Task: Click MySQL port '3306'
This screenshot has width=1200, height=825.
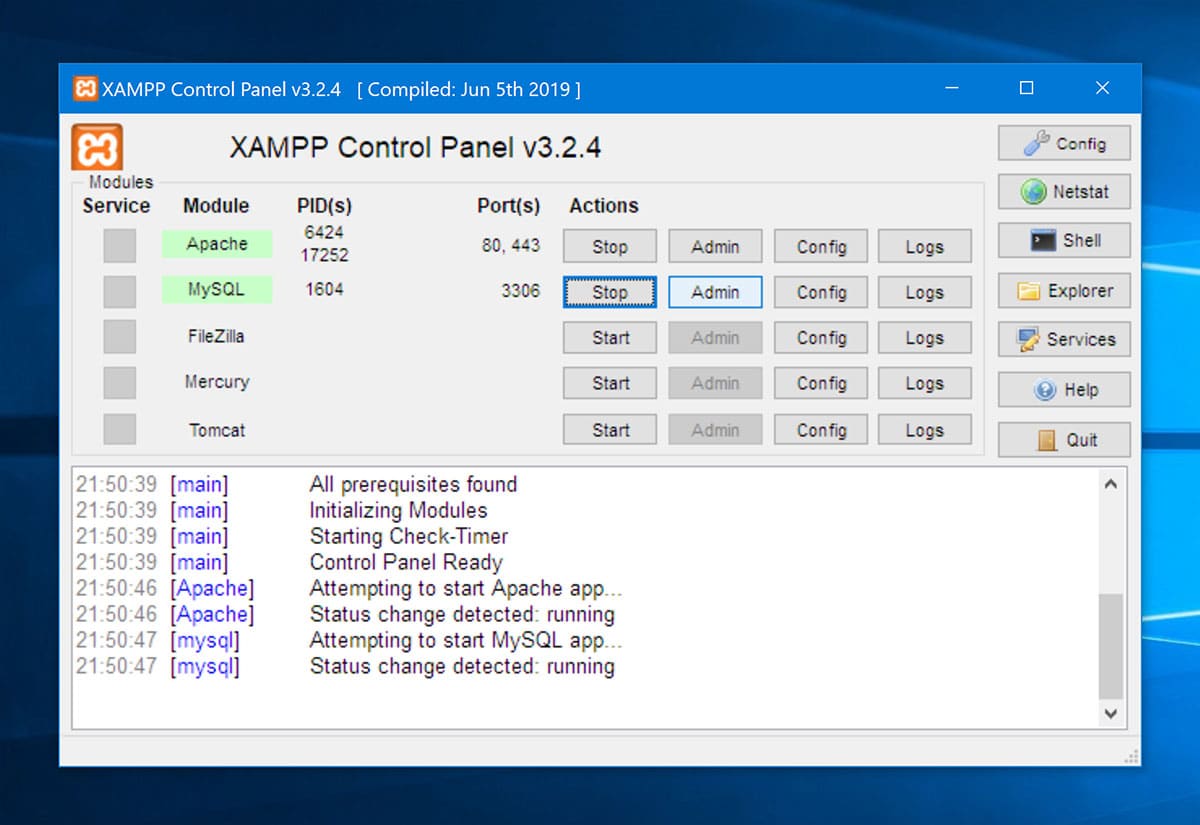Action: coord(521,291)
